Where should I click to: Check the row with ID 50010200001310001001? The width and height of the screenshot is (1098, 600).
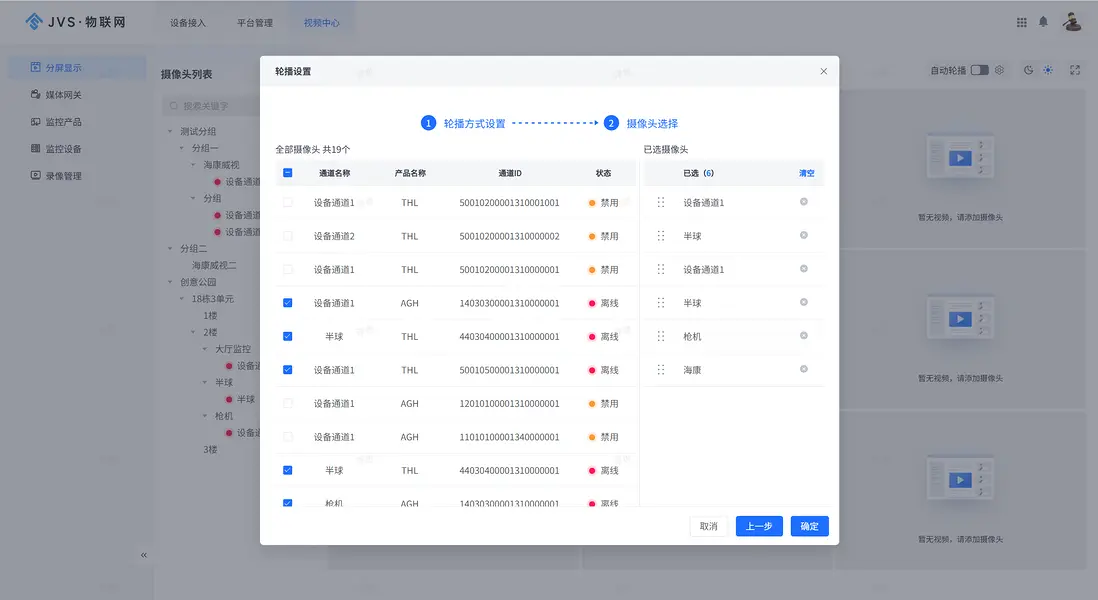[x=288, y=202]
